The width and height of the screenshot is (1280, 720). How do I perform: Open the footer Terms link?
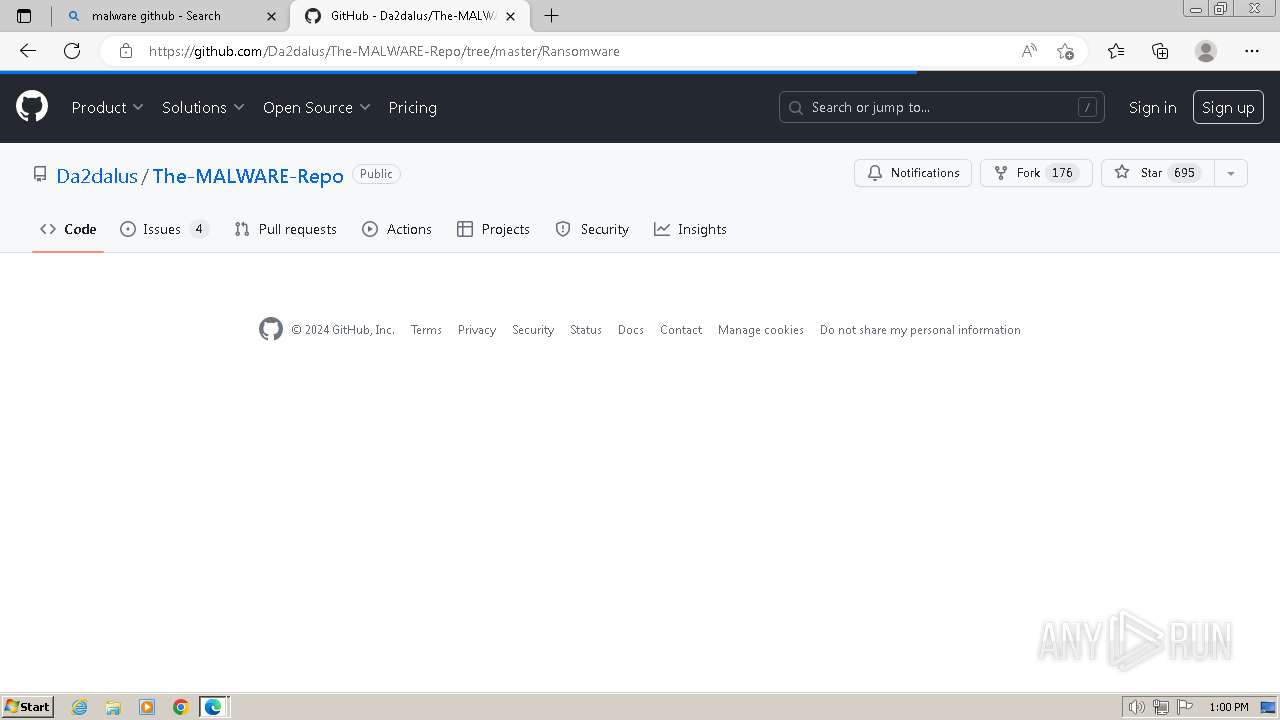pyautogui.click(x=426, y=330)
